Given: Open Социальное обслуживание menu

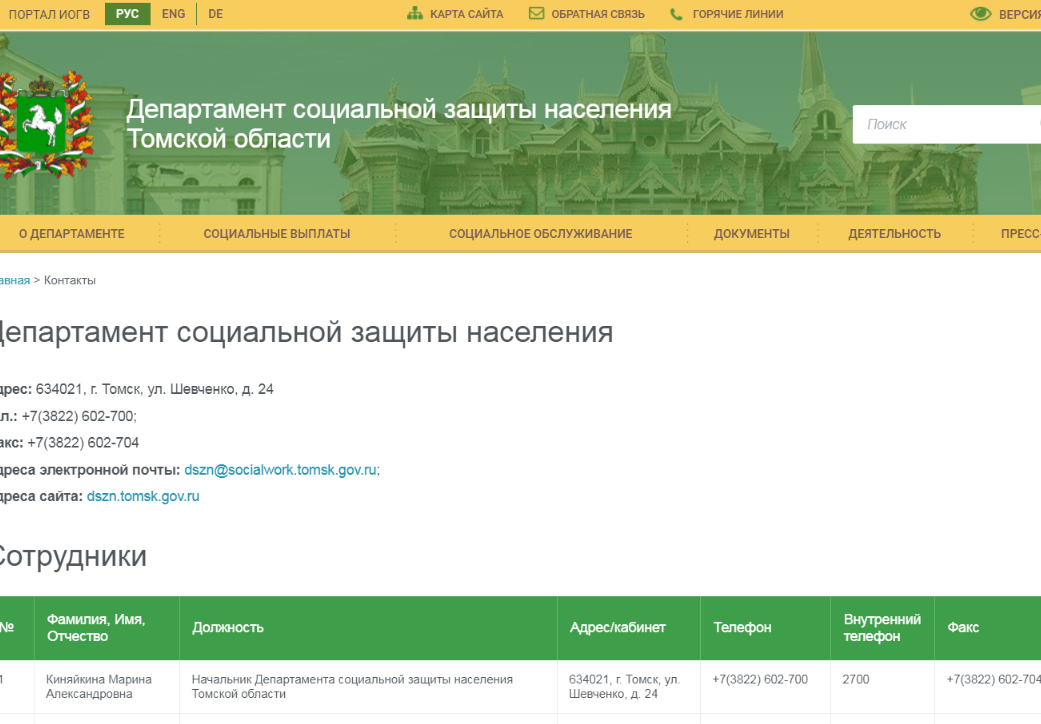Looking at the screenshot, I should point(540,234).
